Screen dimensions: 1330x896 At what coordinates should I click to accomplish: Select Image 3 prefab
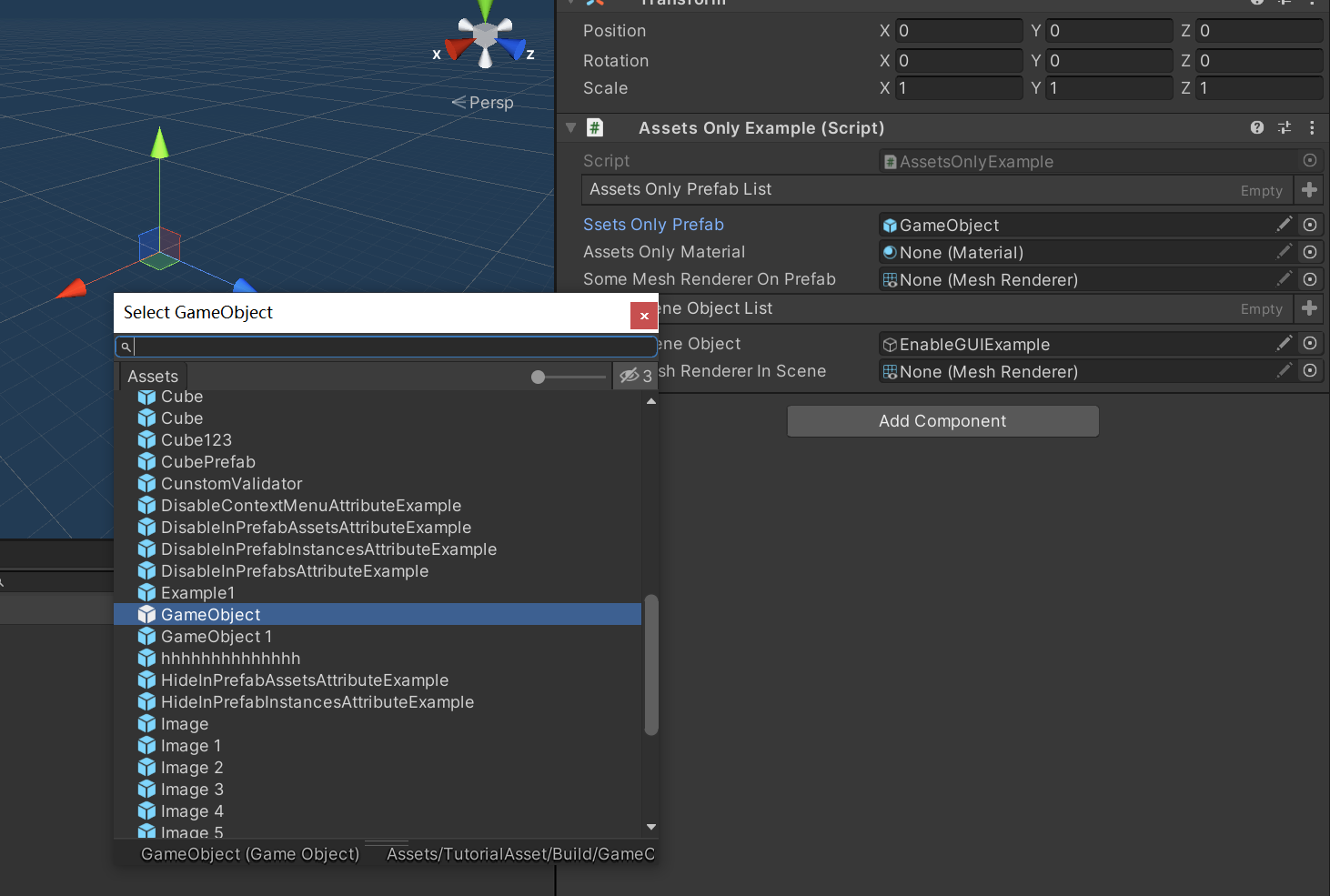pyautogui.click(x=378, y=790)
